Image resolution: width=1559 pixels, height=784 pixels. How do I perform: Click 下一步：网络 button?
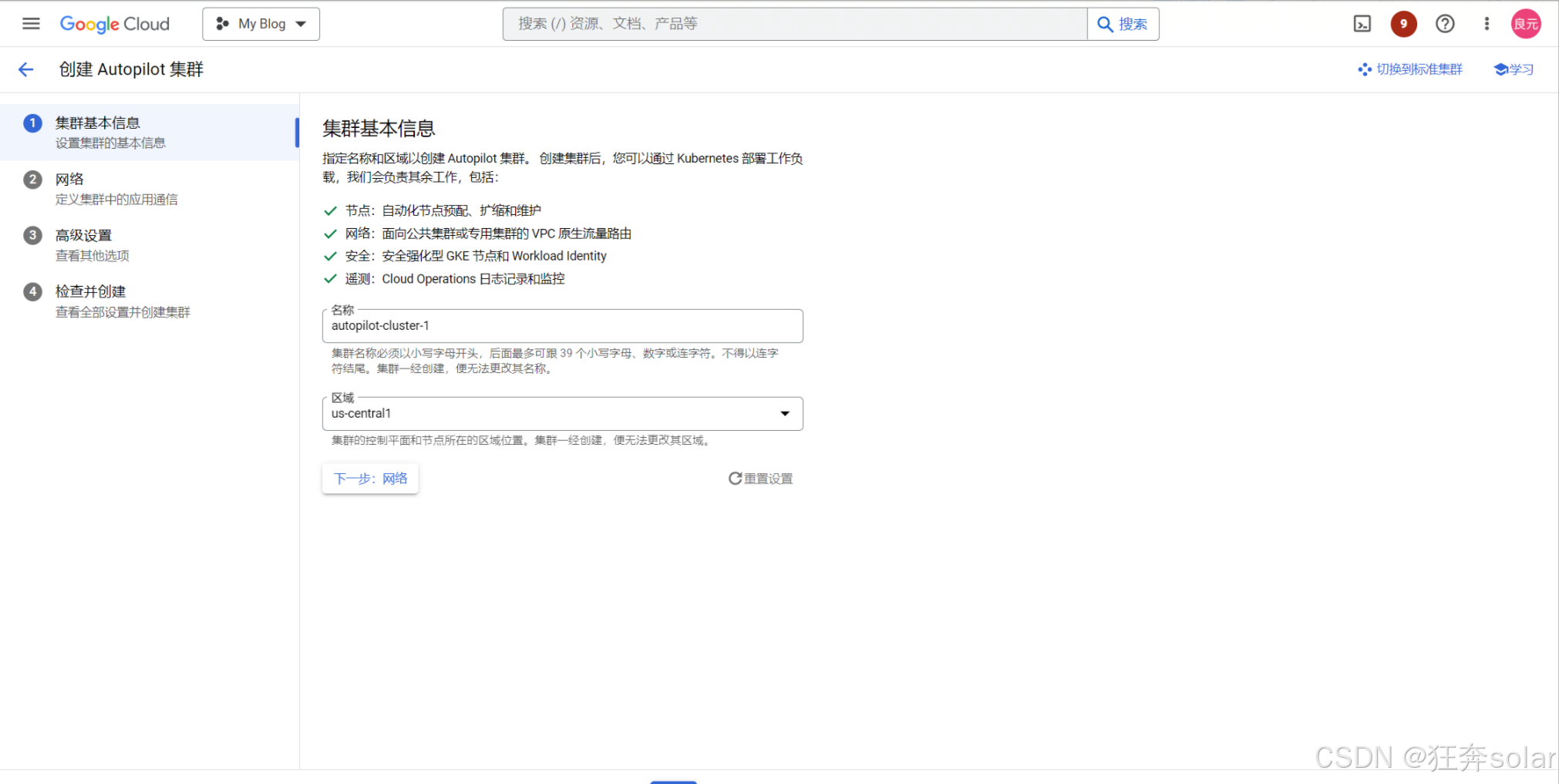370,479
